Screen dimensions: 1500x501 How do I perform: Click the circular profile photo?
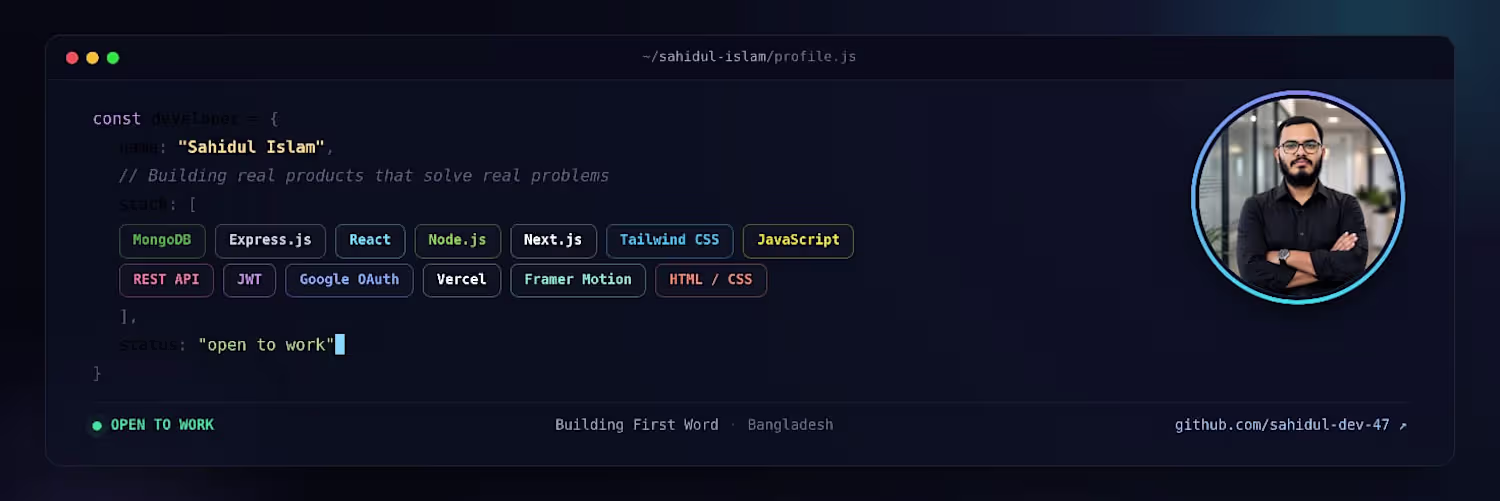click(1298, 197)
